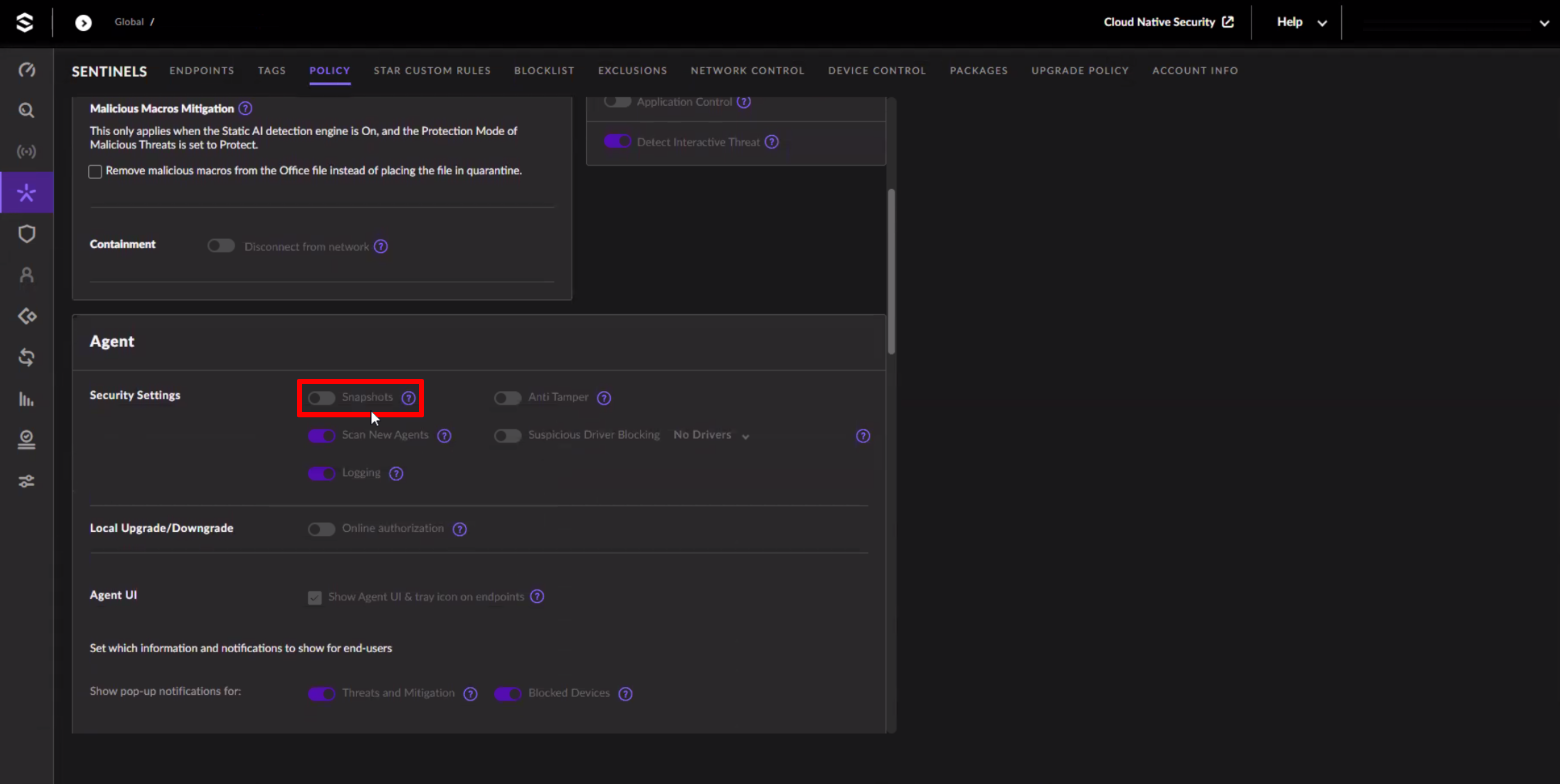Click the SentinelOne logo icon

(25, 22)
